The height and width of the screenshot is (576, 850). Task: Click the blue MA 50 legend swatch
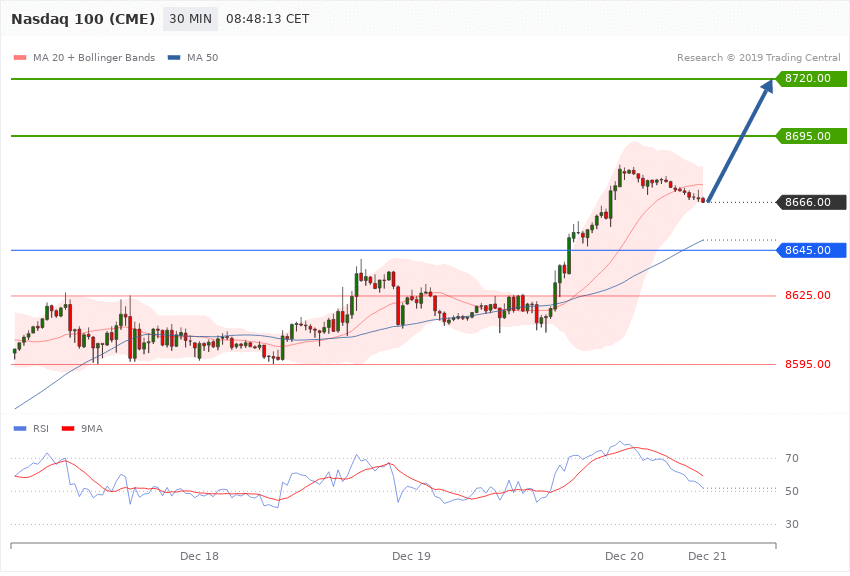[x=174, y=57]
